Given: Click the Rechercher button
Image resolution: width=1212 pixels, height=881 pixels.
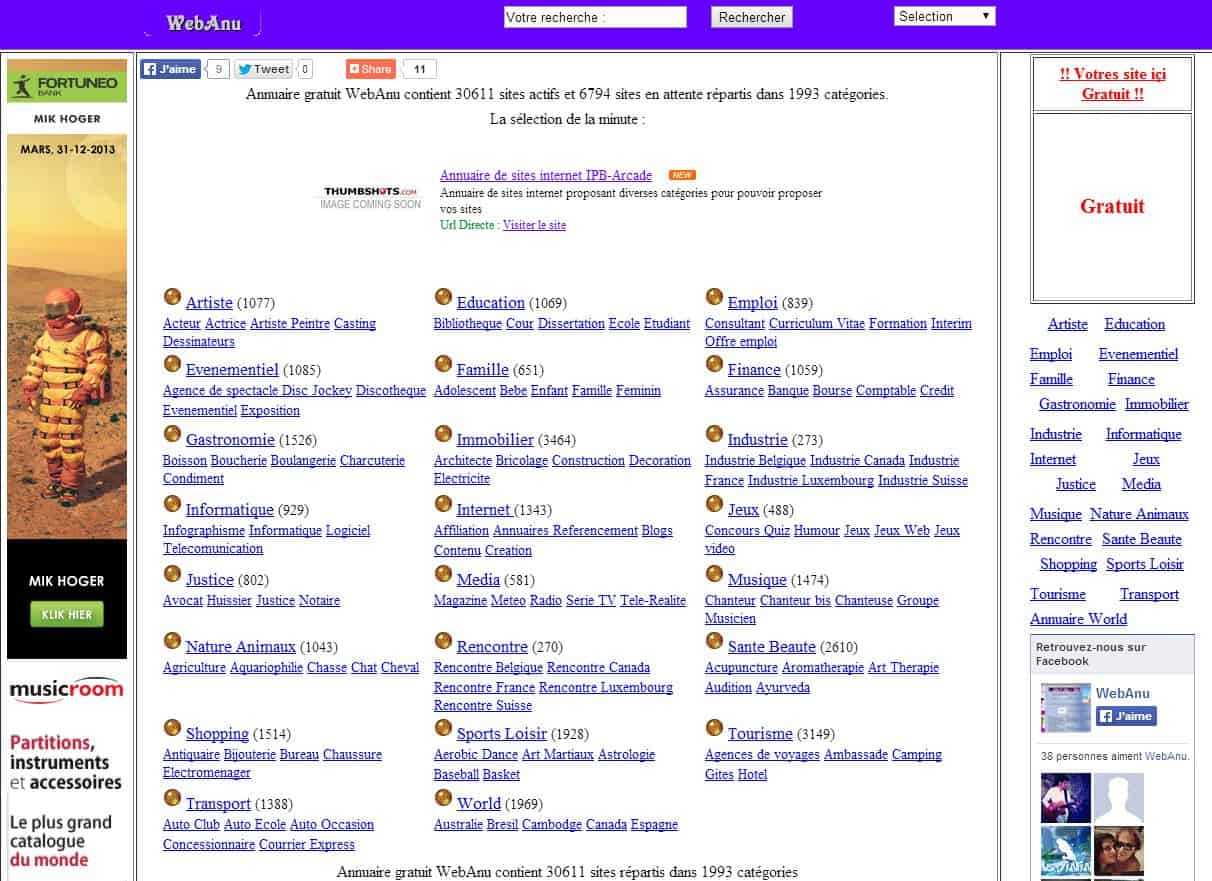Looking at the screenshot, I should pyautogui.click(x=752, y=17).
